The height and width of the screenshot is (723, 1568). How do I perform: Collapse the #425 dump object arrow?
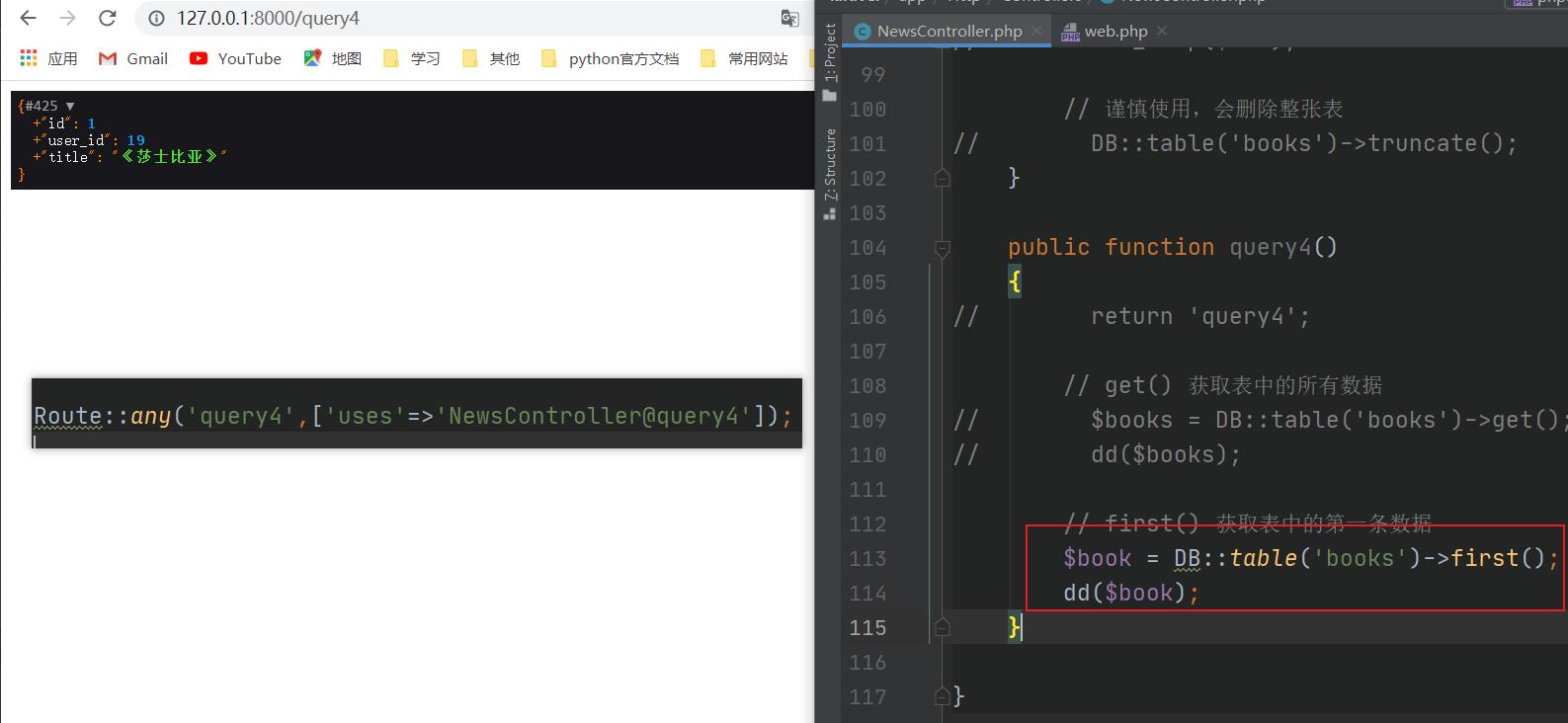(x=70, y=106)
